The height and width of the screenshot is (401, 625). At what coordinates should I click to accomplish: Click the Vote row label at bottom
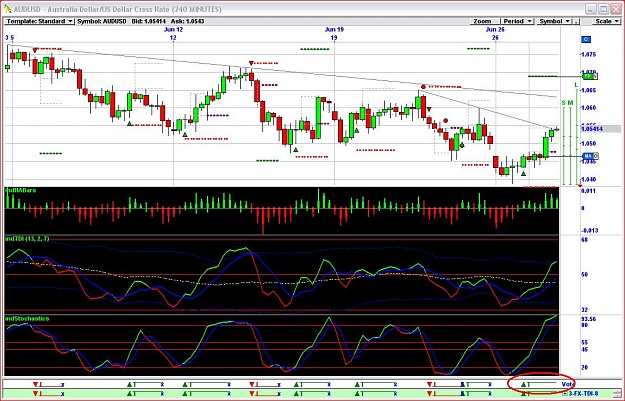point(568,384)
